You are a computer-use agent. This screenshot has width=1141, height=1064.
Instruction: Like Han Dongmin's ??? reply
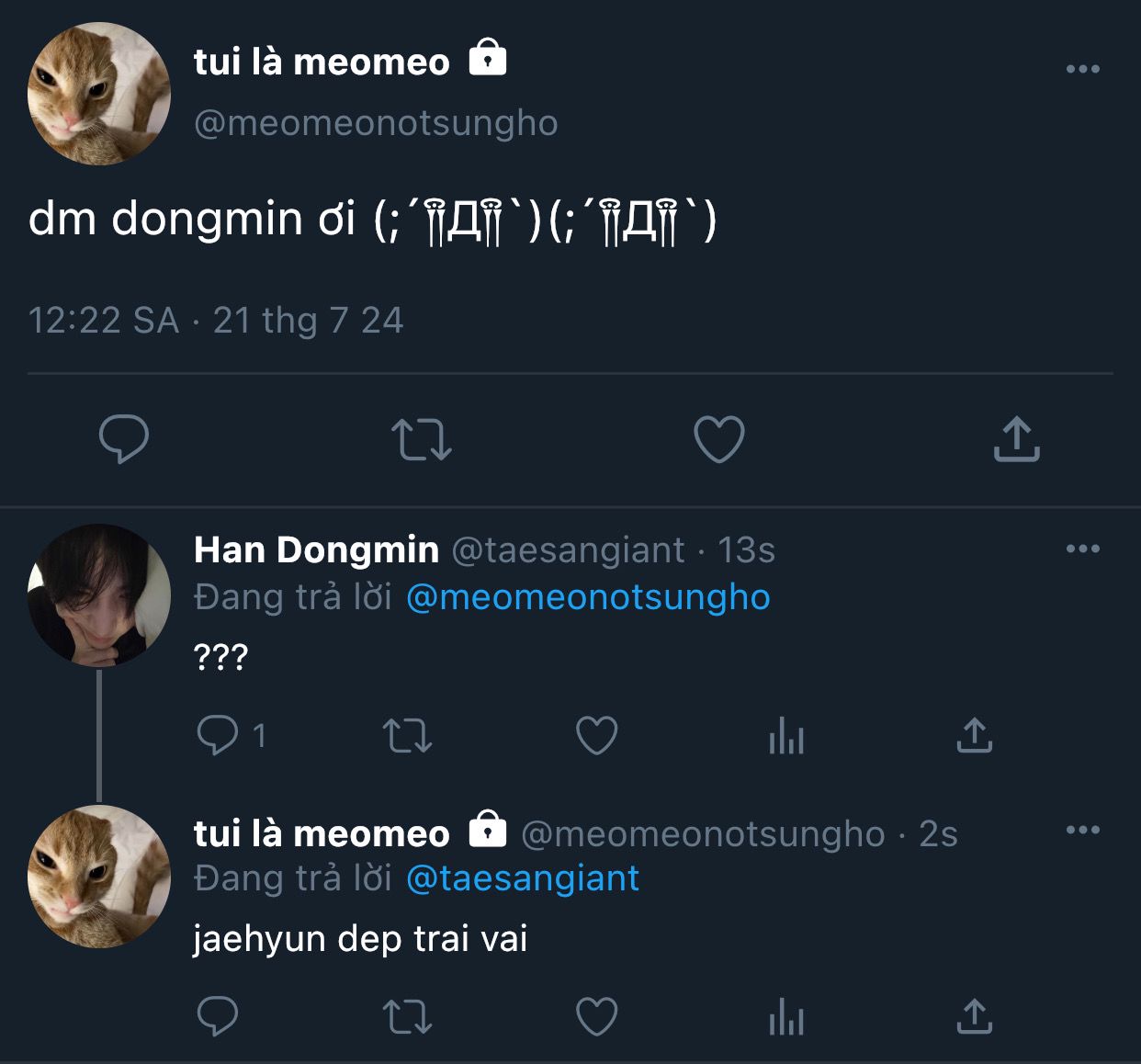[x=596, y=735]
